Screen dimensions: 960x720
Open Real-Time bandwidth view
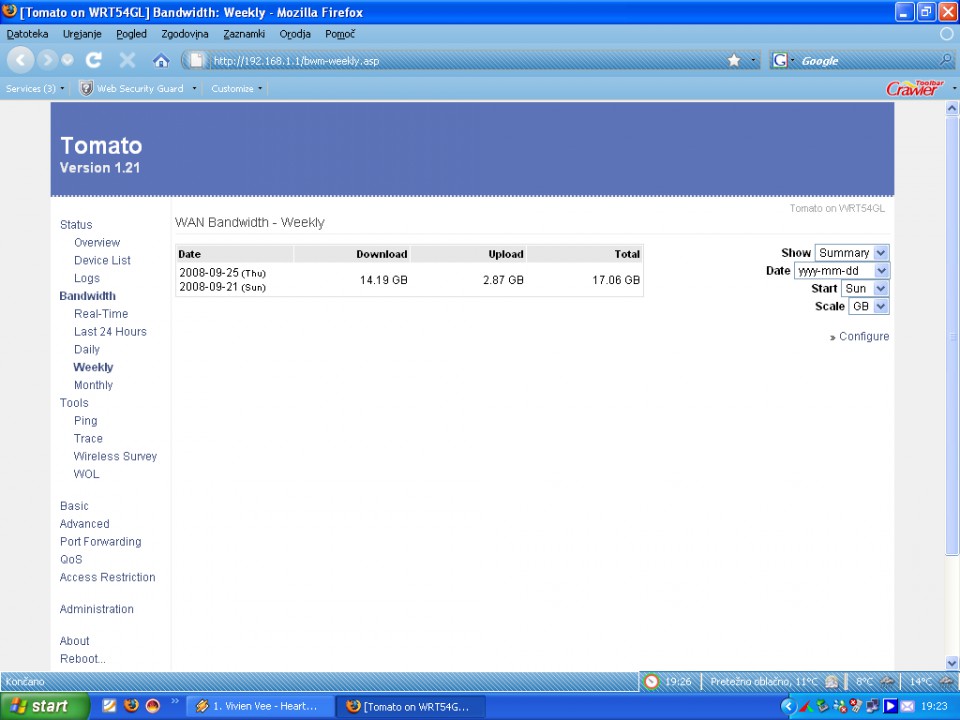pyautogui.click(x=101, y=313)
